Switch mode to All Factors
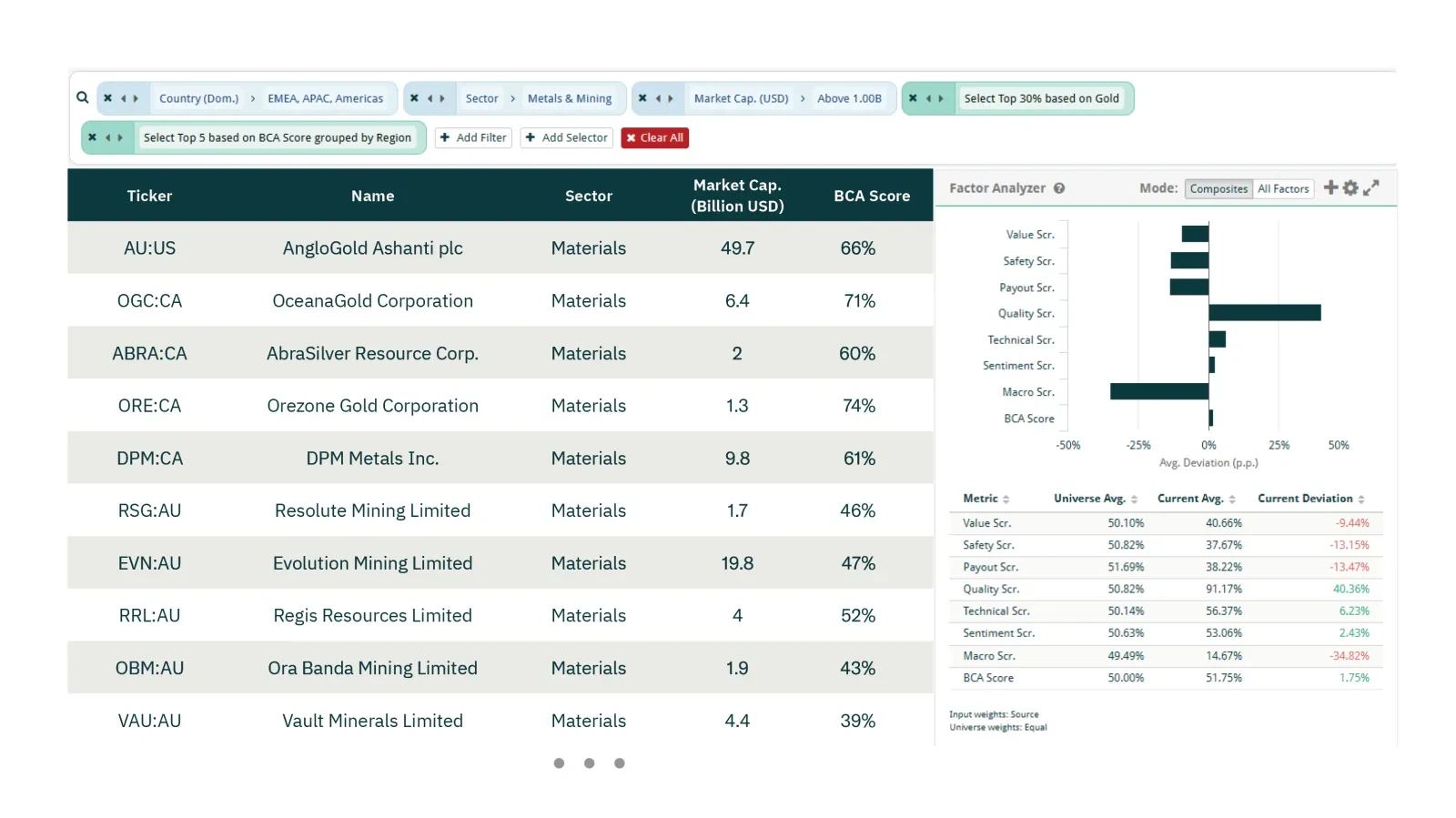Image resolution: width=1456 pixels, height=818 pixels. point(1283,189)
